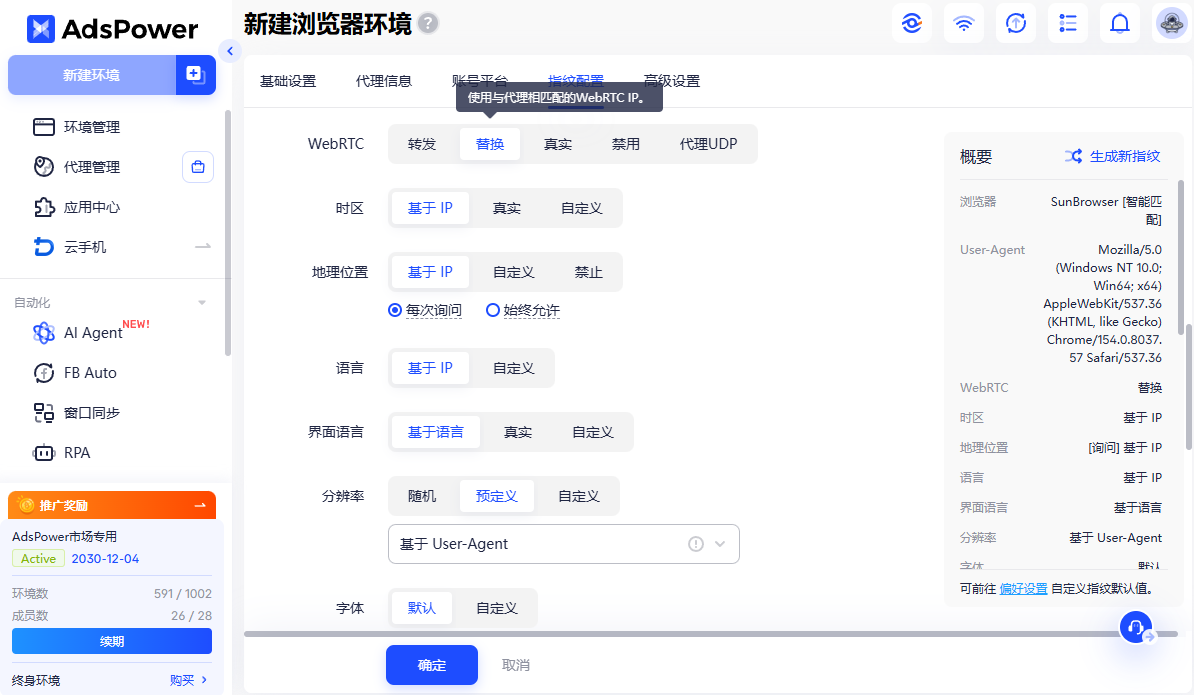1194x695 pixels.
Task: Click the plus icon beside 新建环境
Action: (x=196, y=75)
